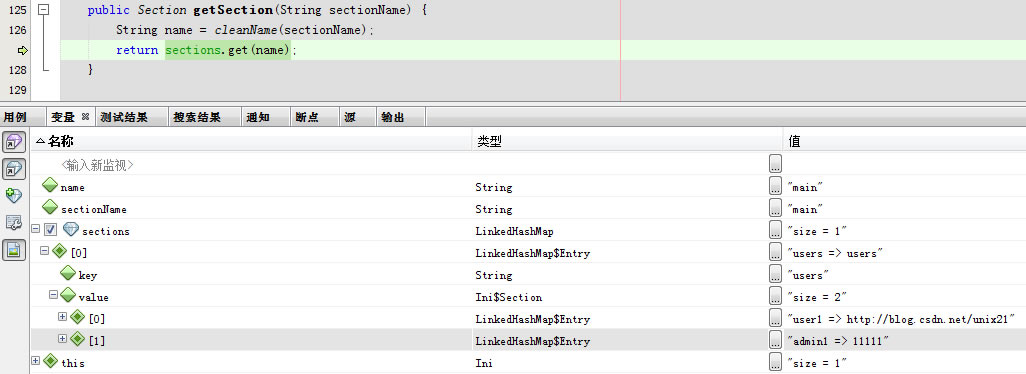Open the 输出 tab
1026x374 pixels.
pyautogui.click(x=393, y=117)
